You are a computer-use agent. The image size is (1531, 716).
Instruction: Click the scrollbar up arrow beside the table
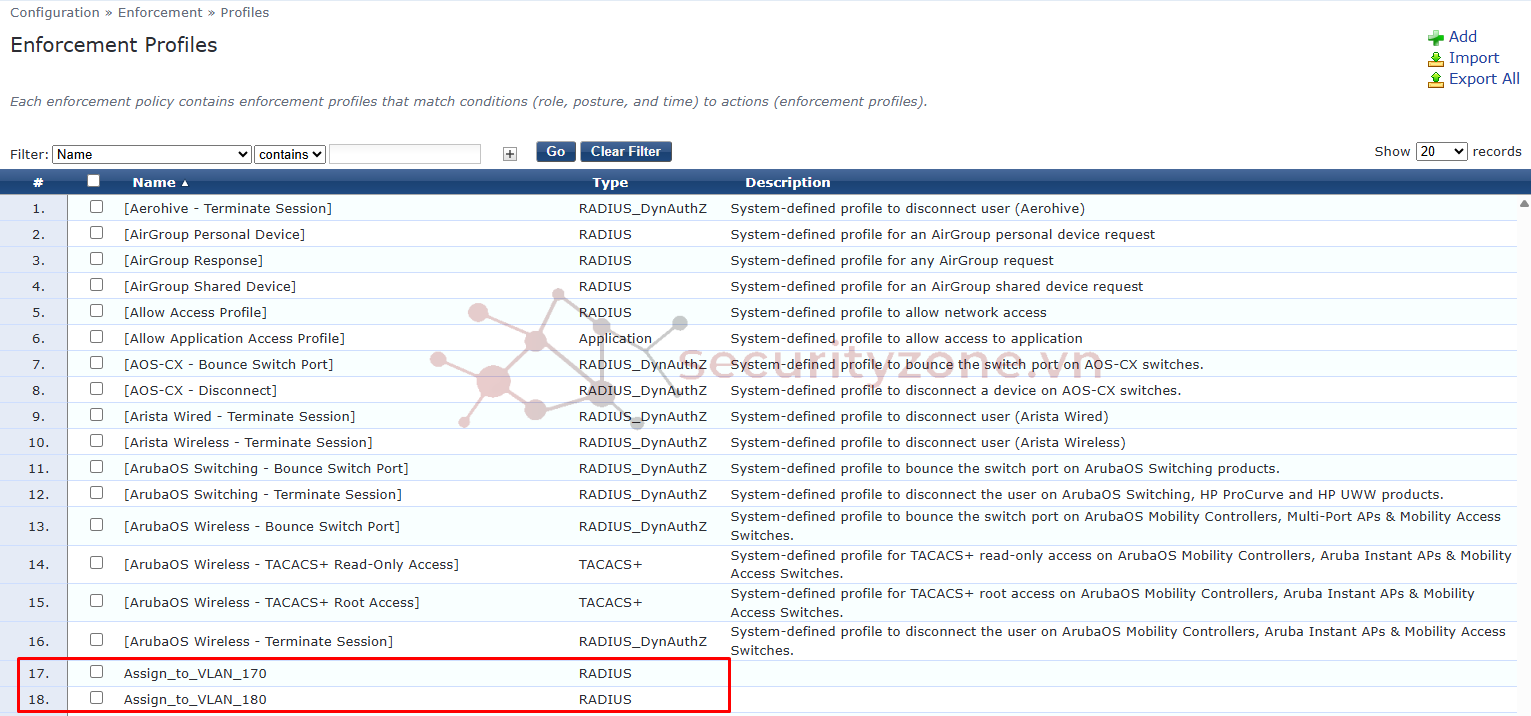point(1524,203)
